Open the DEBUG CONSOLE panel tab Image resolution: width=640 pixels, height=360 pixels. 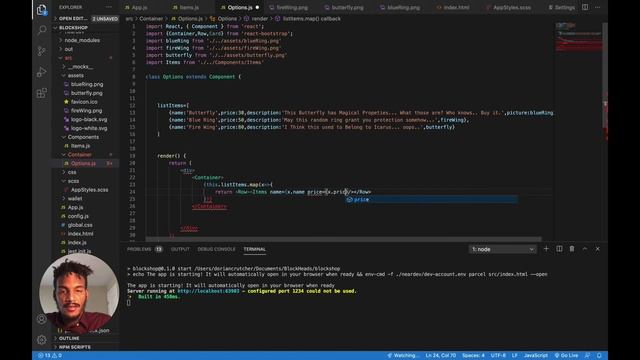point(216,249)
